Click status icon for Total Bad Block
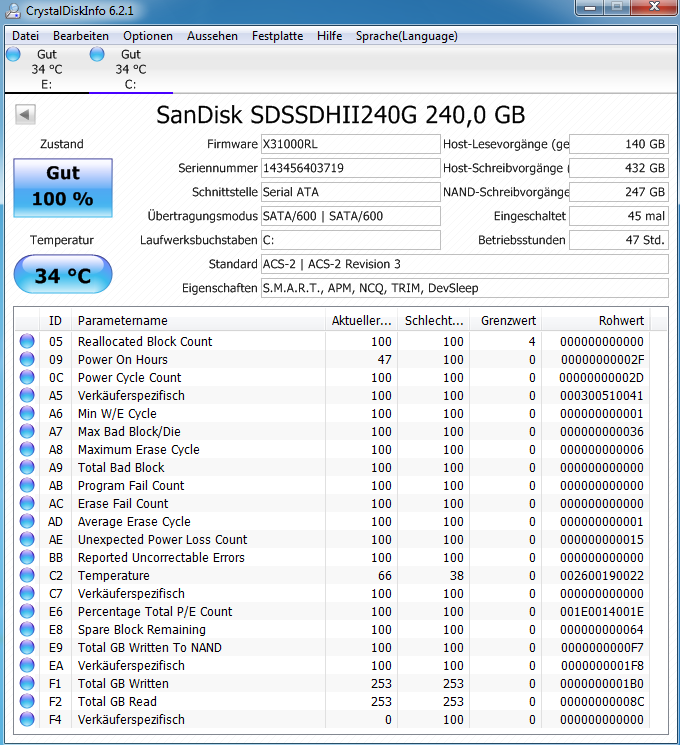The image size is (680, 745). coord(27,468)
